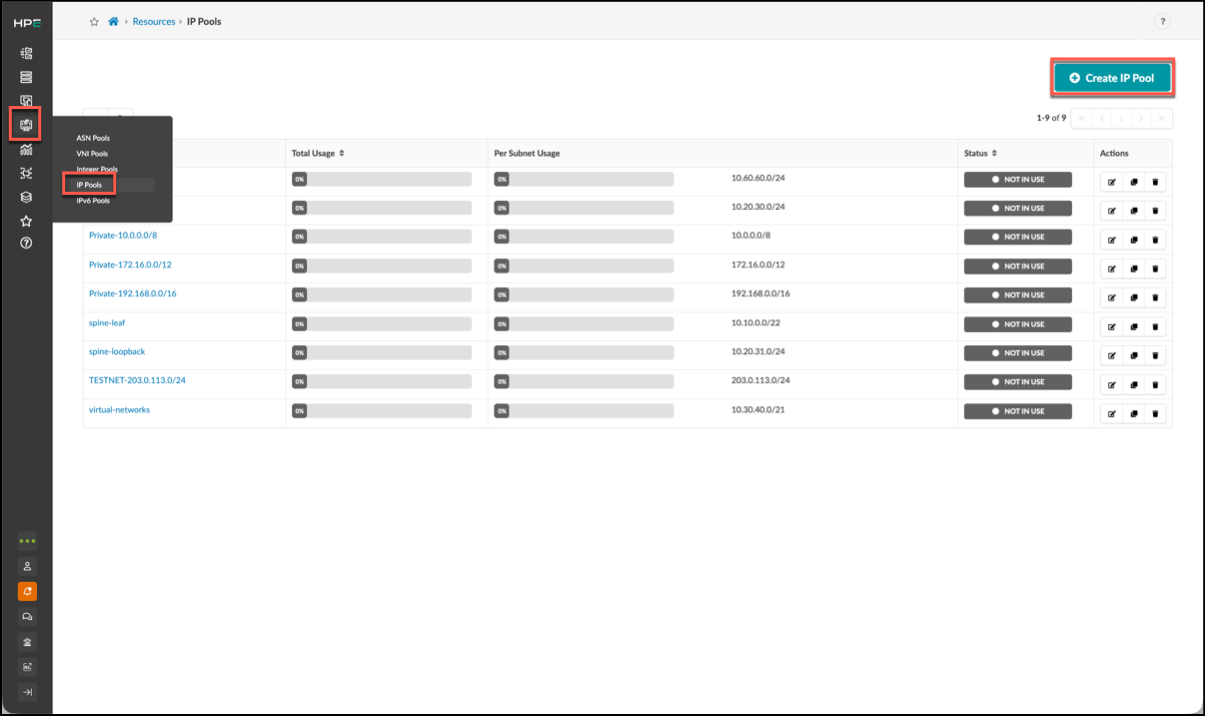Viewport: 1205px width, 716px height.
Task: Go to Home via breadcrumb icon
Action: click(113, 21)
